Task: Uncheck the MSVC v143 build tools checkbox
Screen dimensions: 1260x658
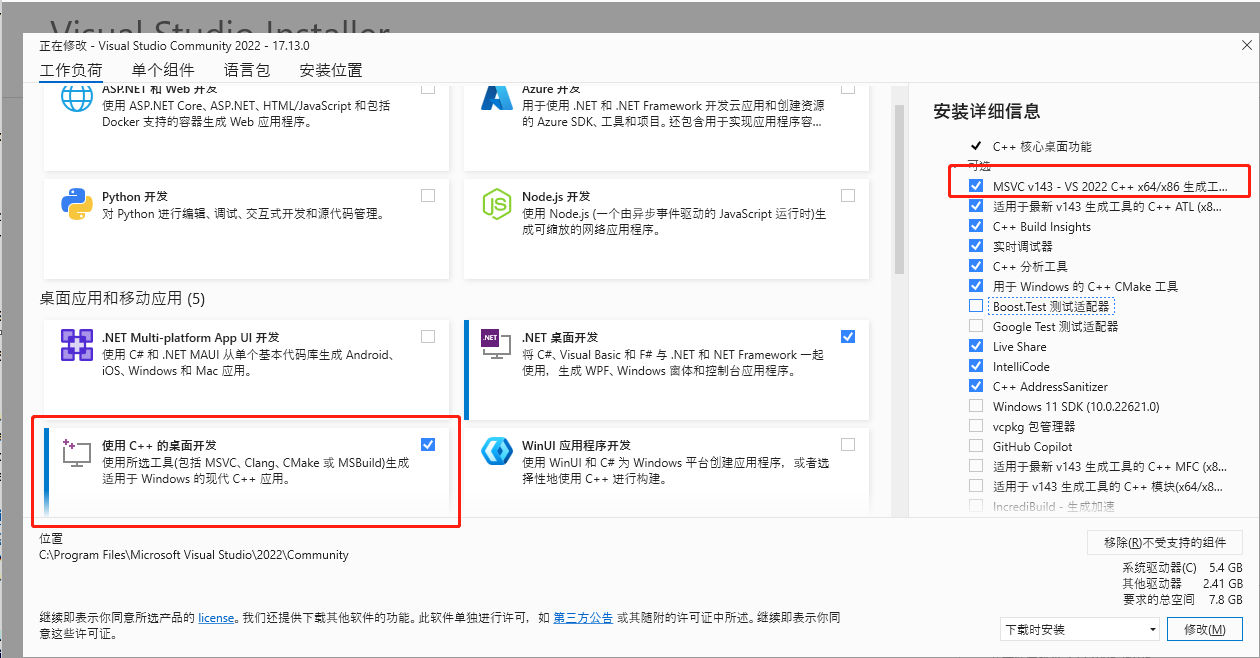Action: pos(976,186)
